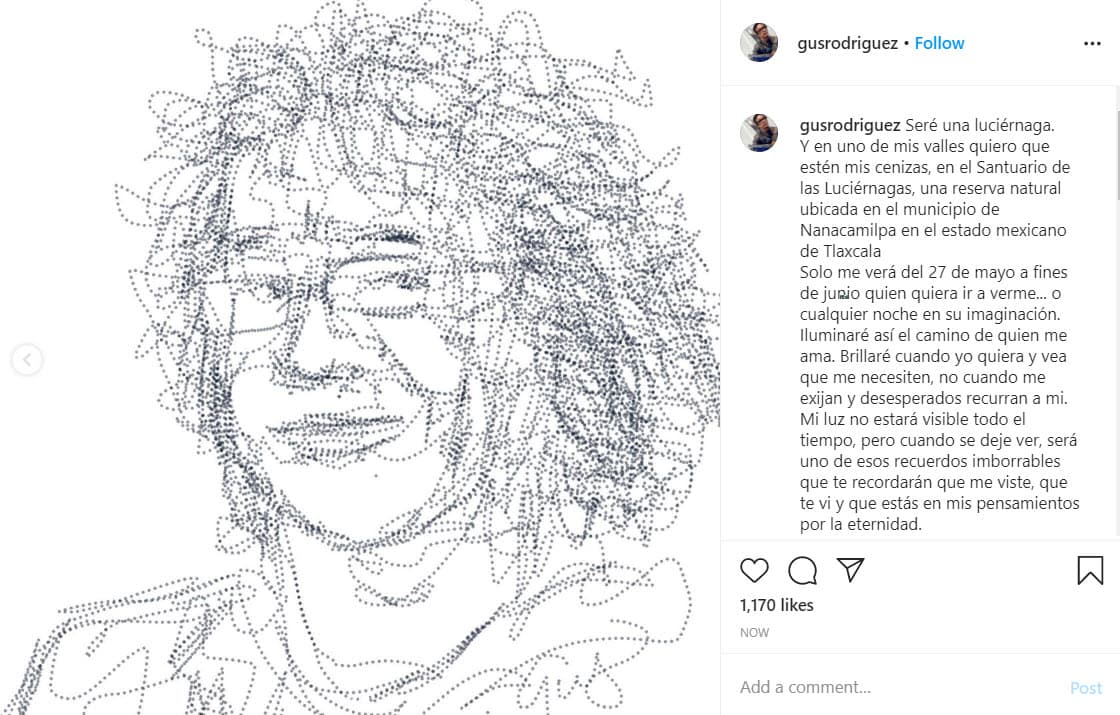Like the post with heart icon

[754, 570]
